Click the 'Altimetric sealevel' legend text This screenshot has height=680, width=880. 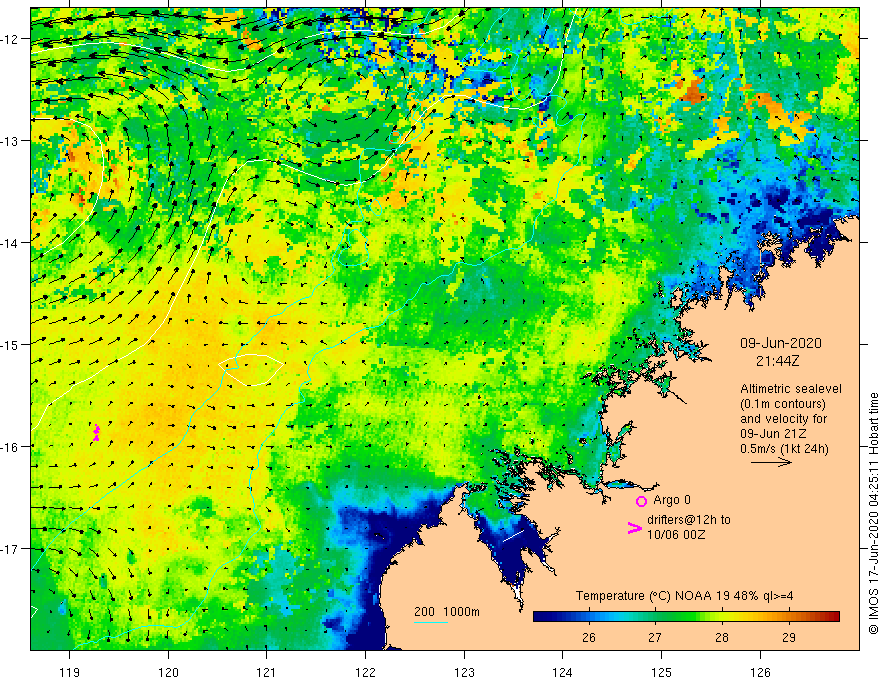click(x=791, y=389)
